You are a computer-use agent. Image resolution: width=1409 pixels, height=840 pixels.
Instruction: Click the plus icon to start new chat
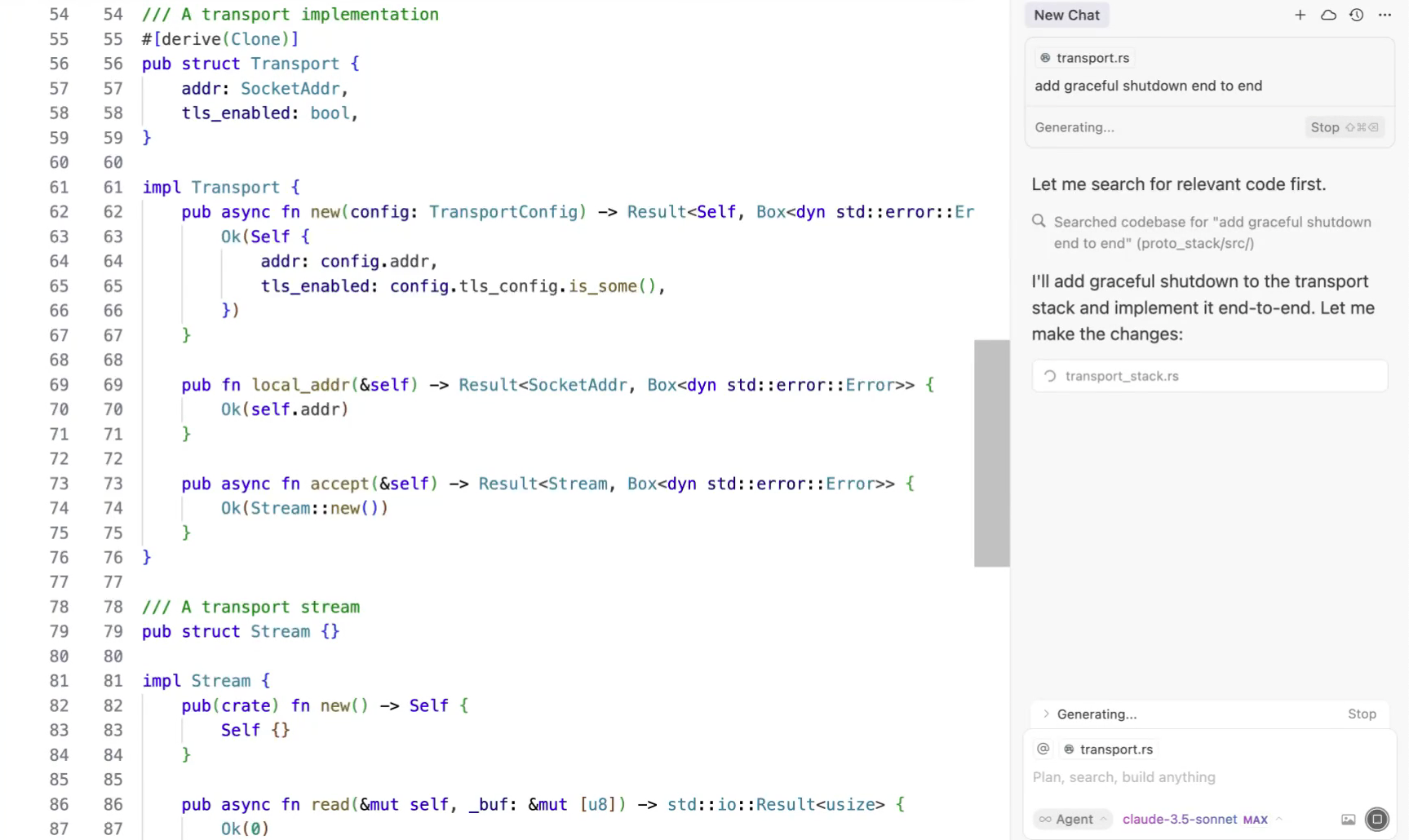pos(1300,15)
